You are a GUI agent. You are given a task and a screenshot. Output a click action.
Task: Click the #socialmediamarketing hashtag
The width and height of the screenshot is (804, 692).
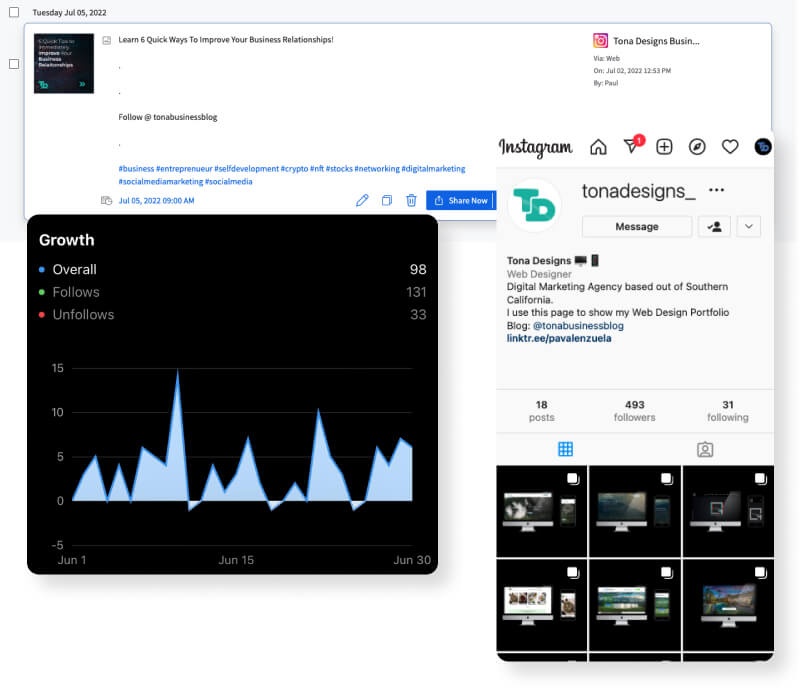pos(161,181)
